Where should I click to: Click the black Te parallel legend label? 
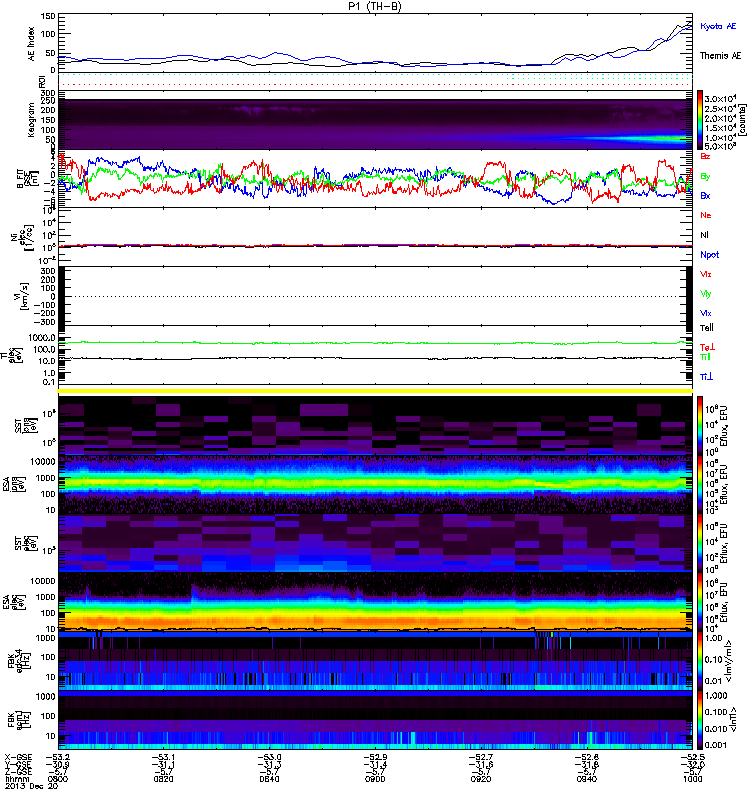point(707,328)
